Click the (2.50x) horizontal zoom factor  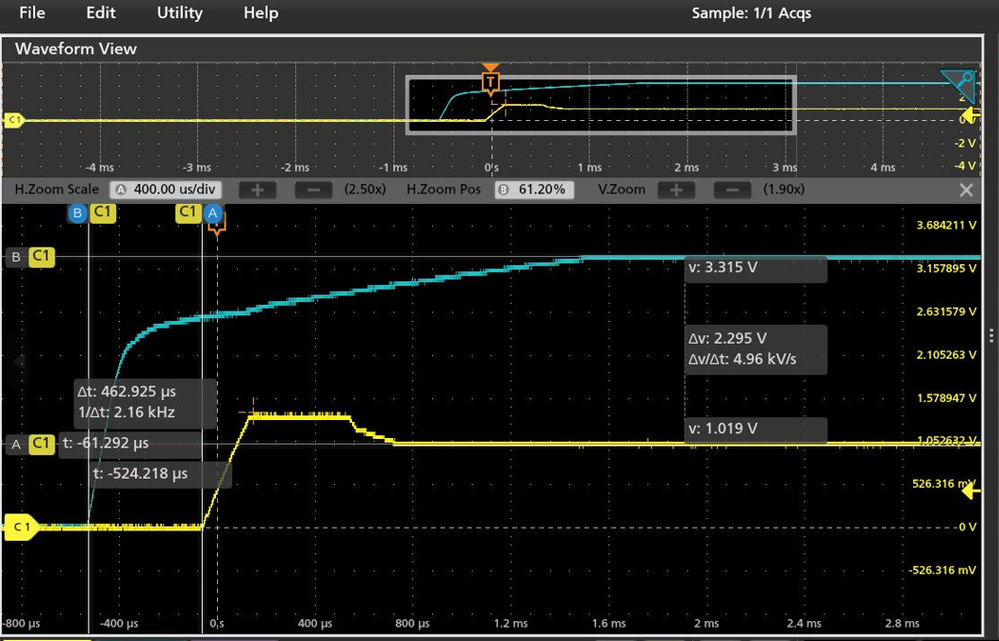tap(365, 190)
